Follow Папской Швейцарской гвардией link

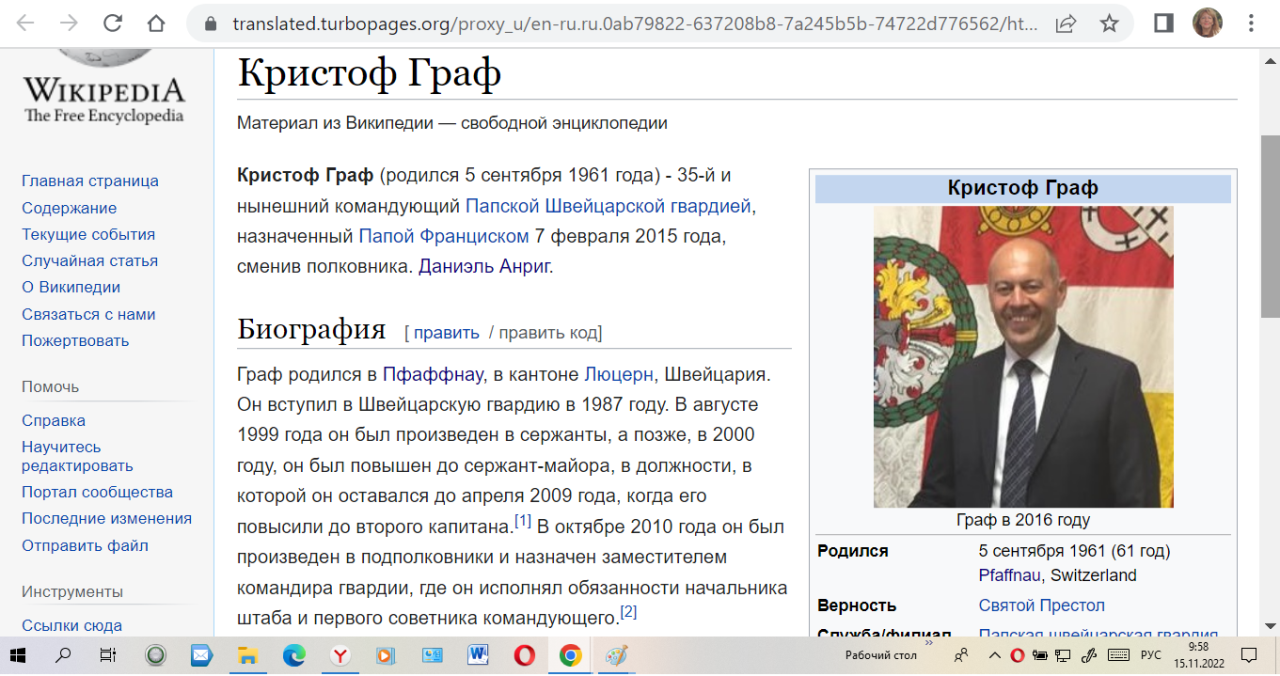tap(609, 206)
